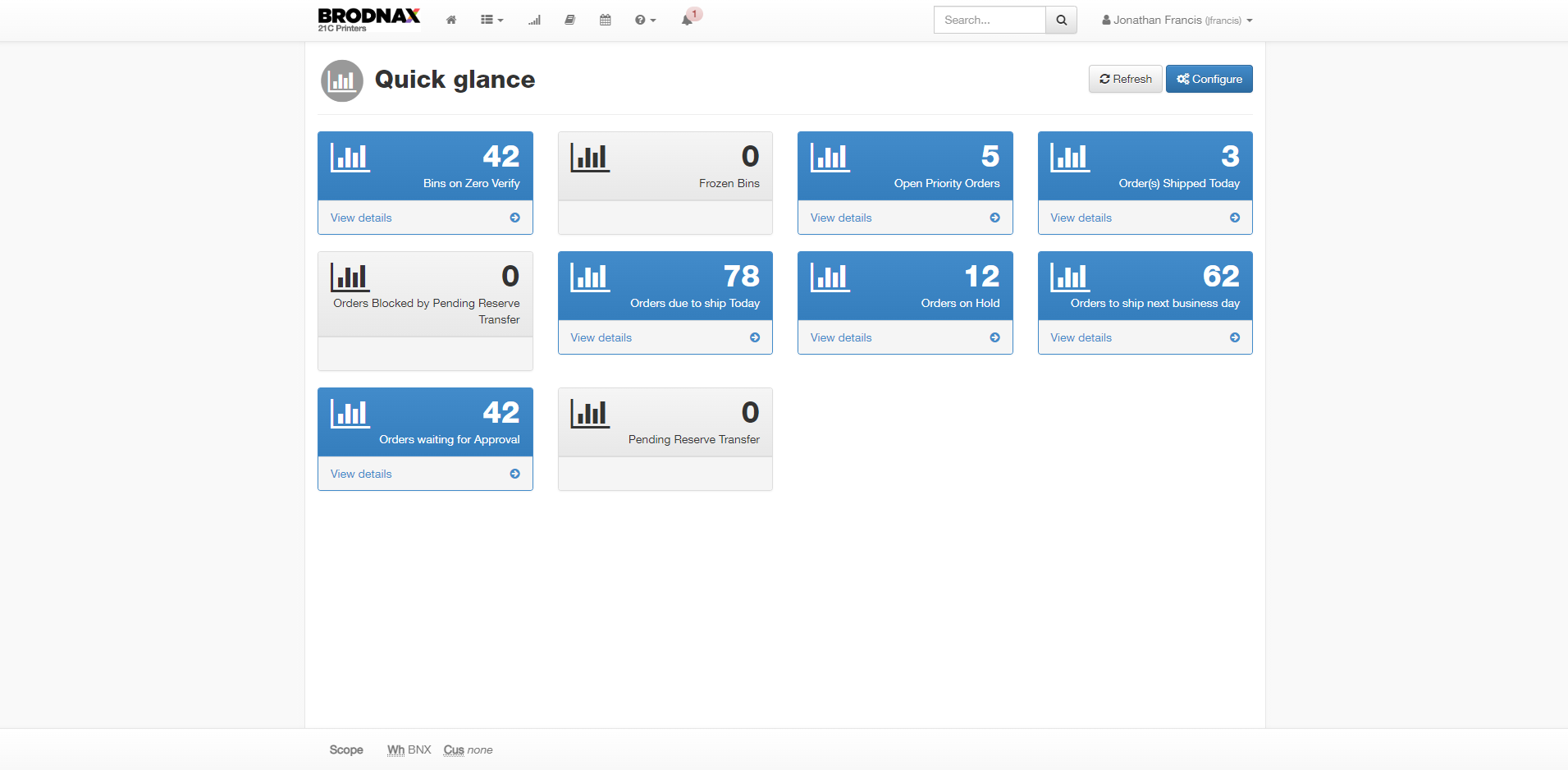Open the book icon in navbar

[569, 21]
